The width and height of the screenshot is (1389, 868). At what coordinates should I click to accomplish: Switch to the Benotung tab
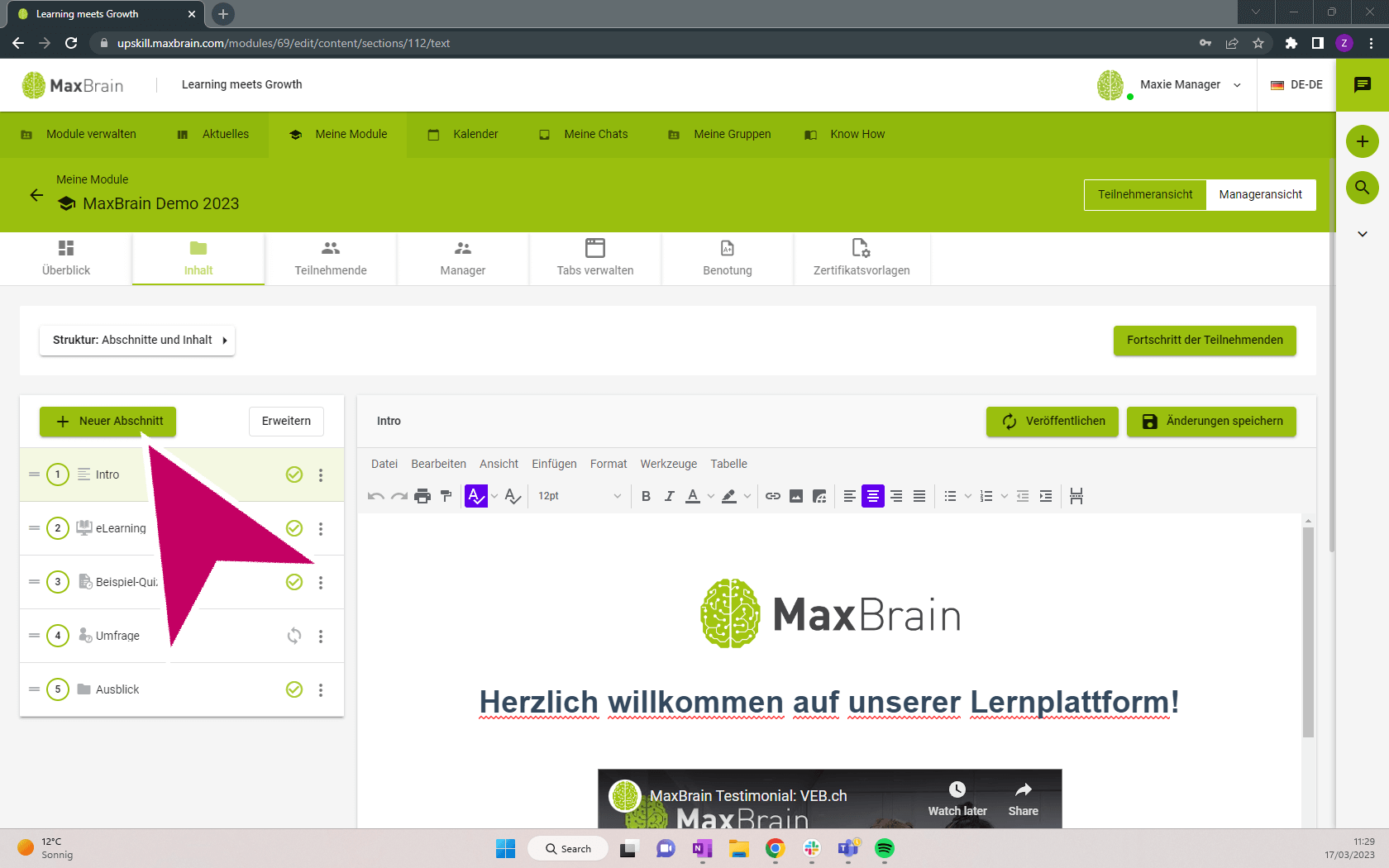[x=728, y=259]
